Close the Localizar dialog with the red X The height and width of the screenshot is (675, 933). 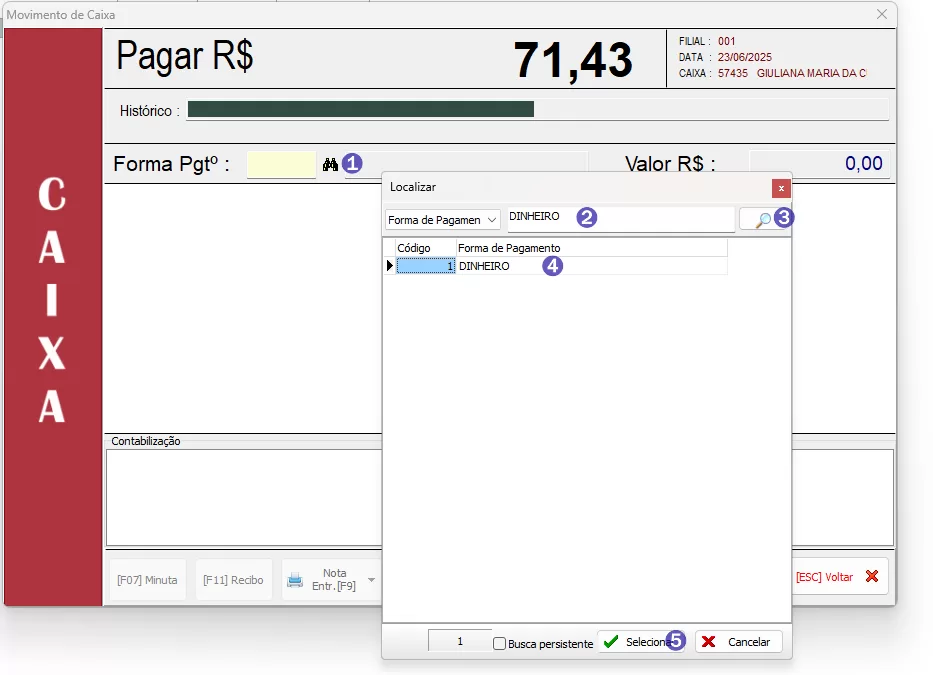(781, 188)
